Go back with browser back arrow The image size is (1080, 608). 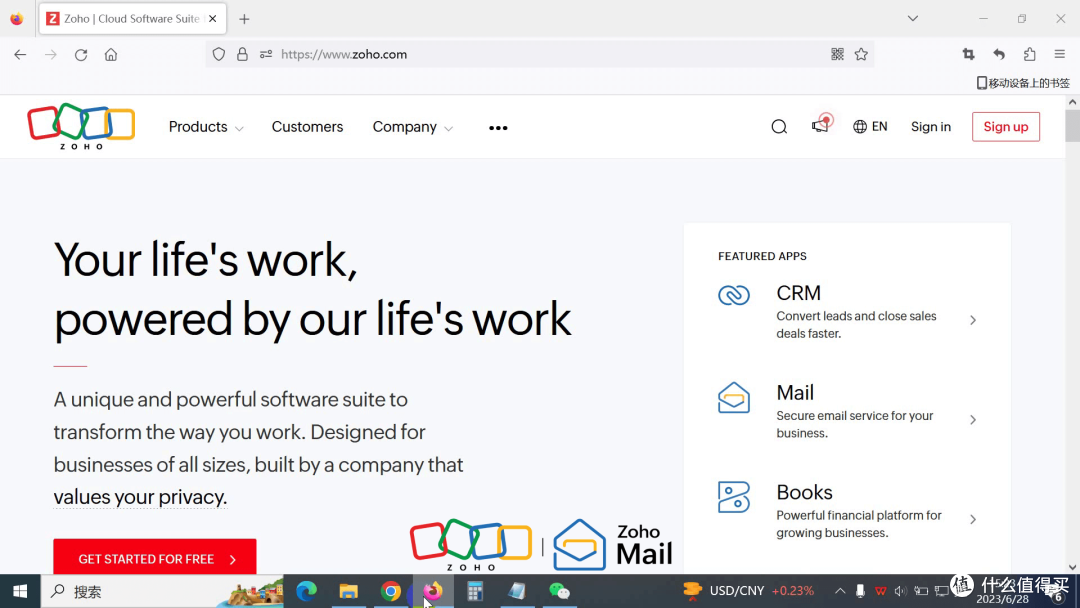click(20, 54)
